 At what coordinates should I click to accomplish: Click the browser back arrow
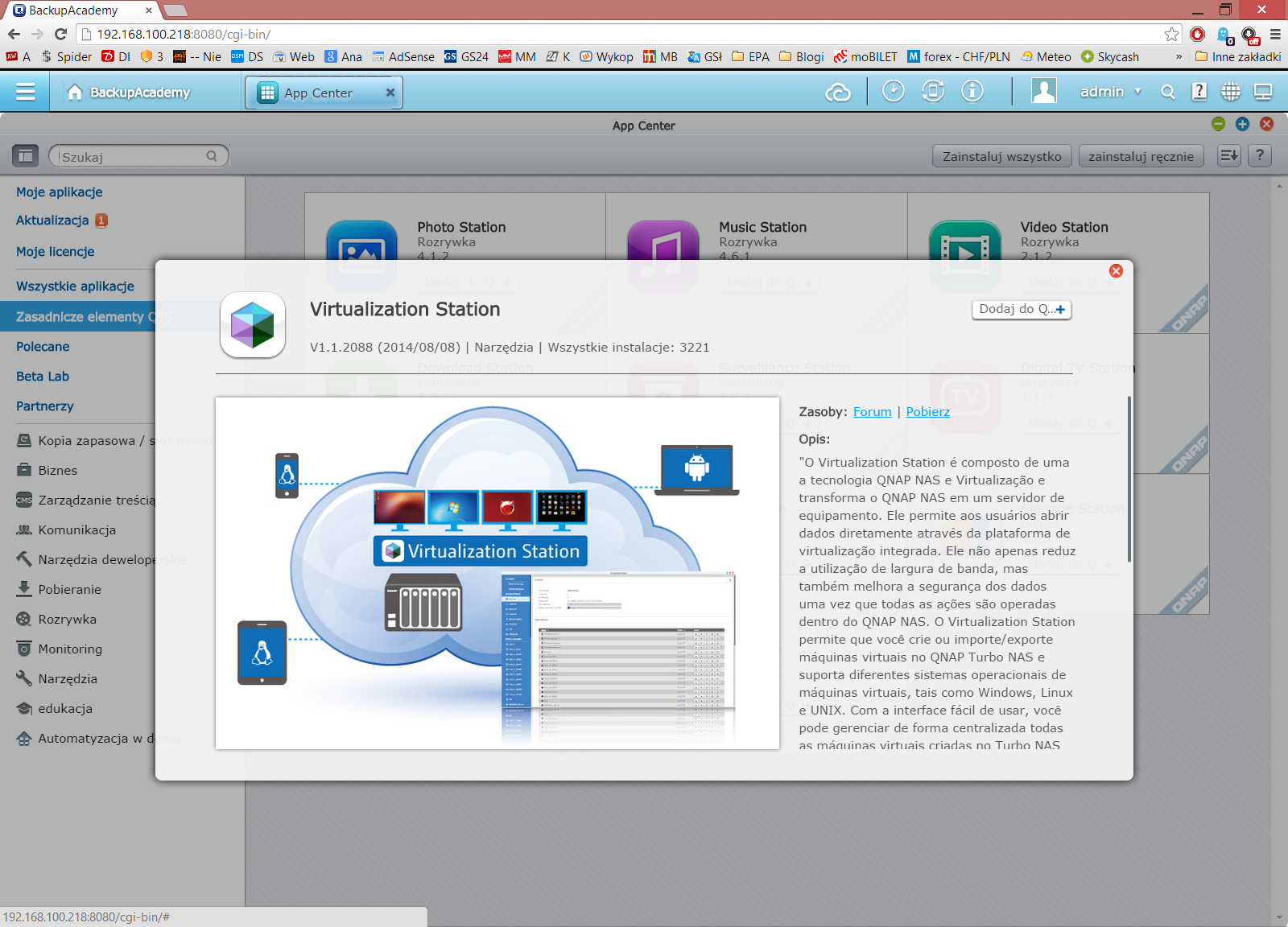tap(14, 34)
